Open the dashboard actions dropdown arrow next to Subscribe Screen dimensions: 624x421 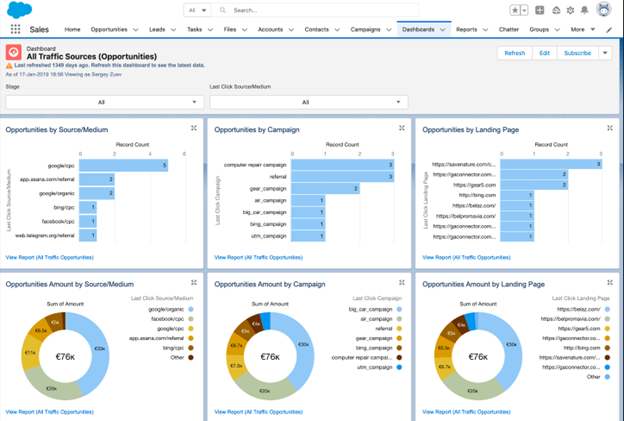605,53
